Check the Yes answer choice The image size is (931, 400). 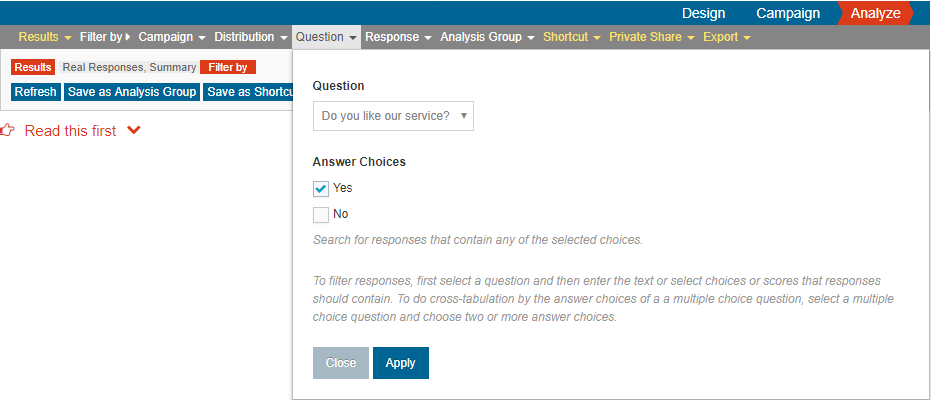pyautogui.click(x=321, y=189)
